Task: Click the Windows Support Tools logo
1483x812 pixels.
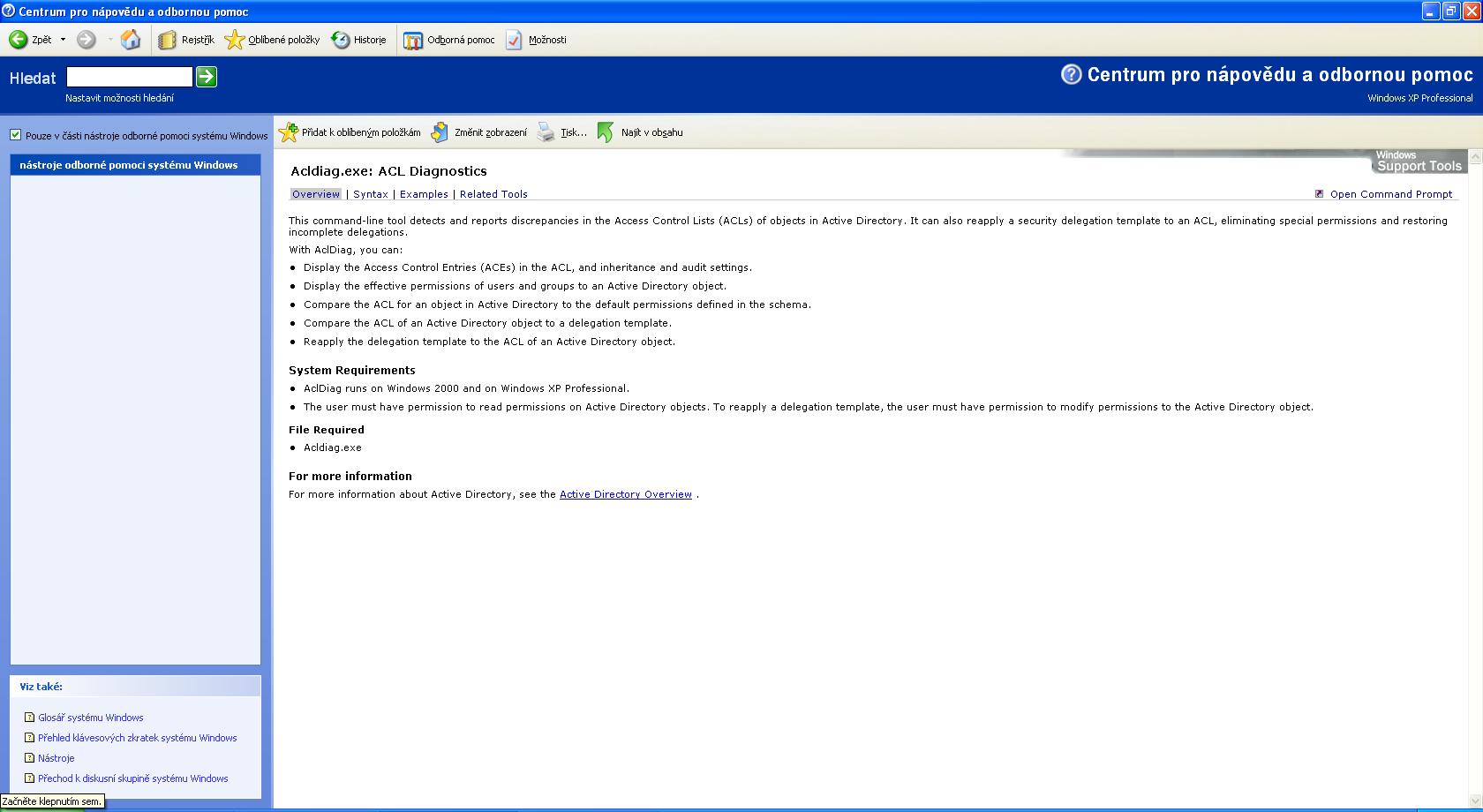Action: click(1418, 161)
